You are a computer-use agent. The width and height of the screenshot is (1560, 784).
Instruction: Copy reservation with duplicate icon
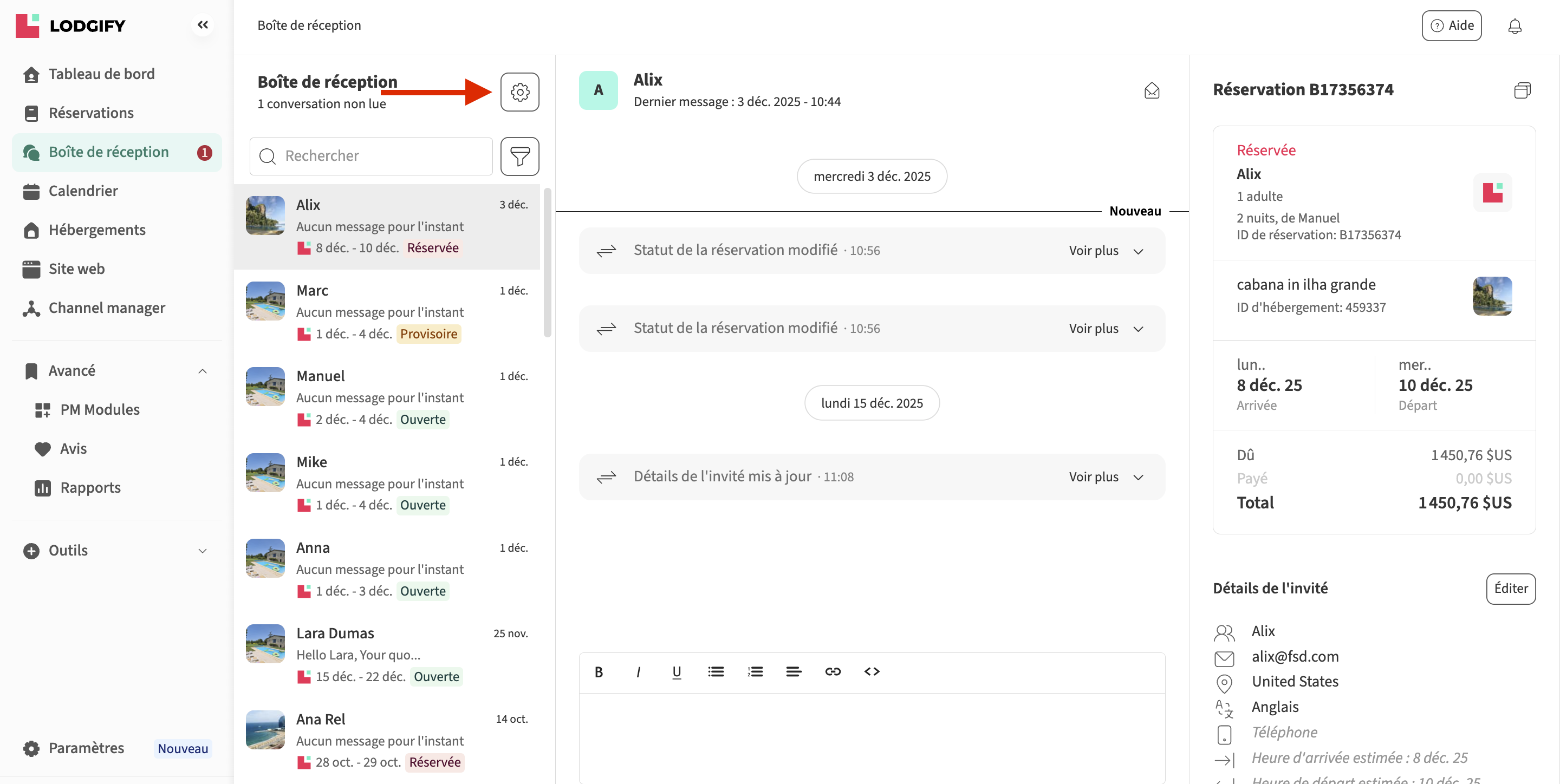coord(1522,90)
